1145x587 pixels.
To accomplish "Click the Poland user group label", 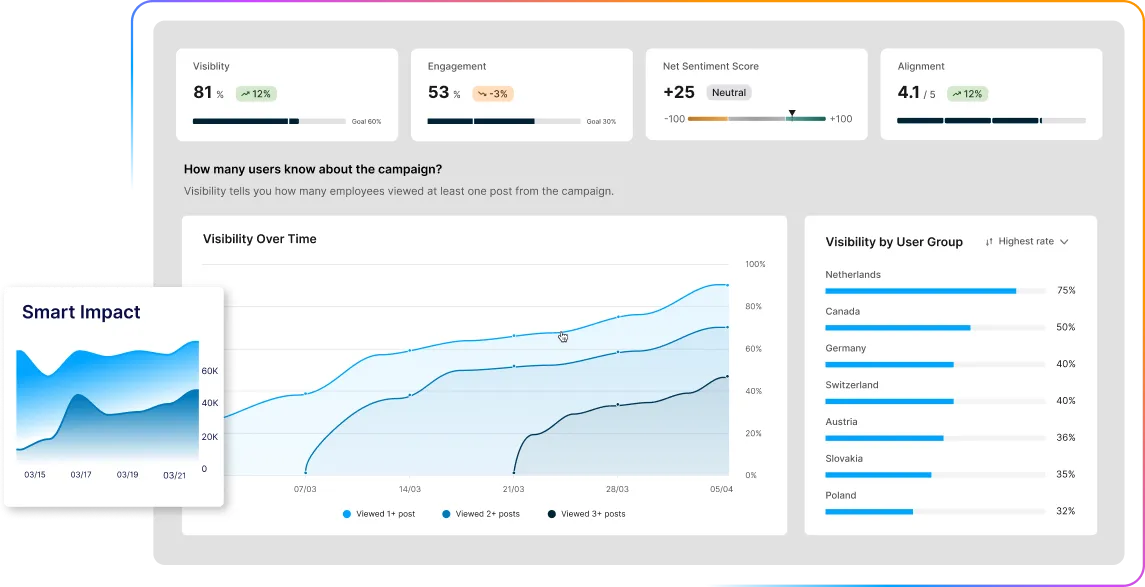I will (x=840, y=495).
